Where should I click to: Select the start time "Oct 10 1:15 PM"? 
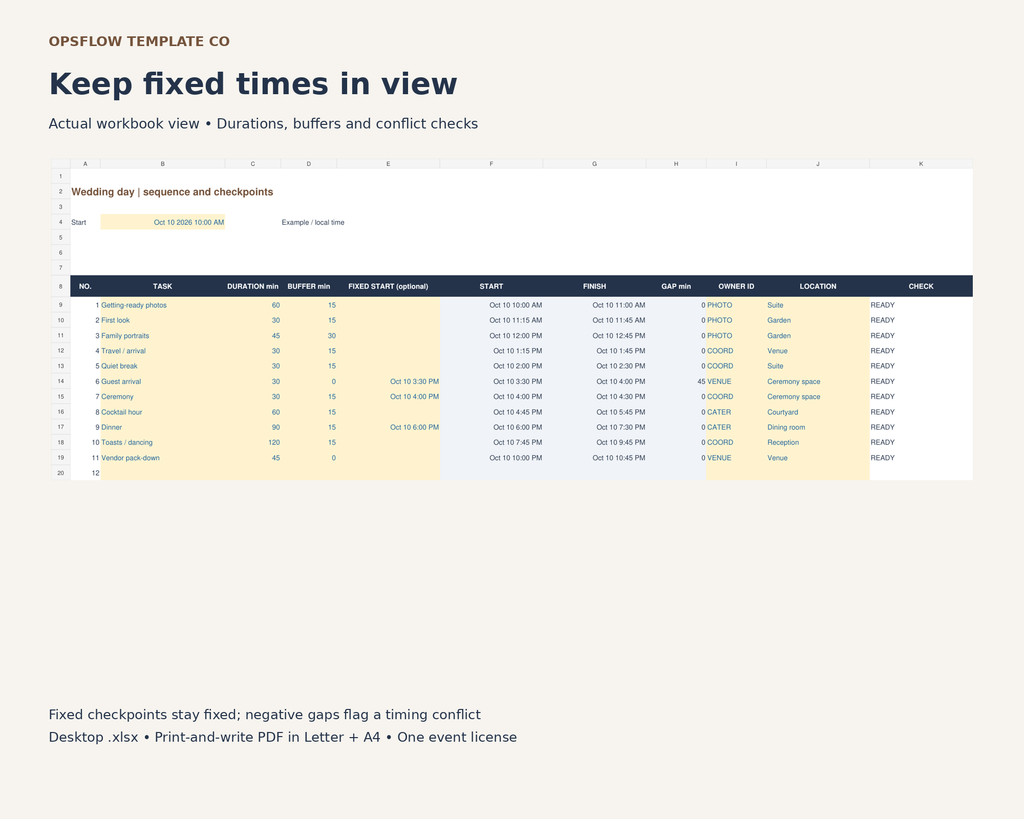491,351
